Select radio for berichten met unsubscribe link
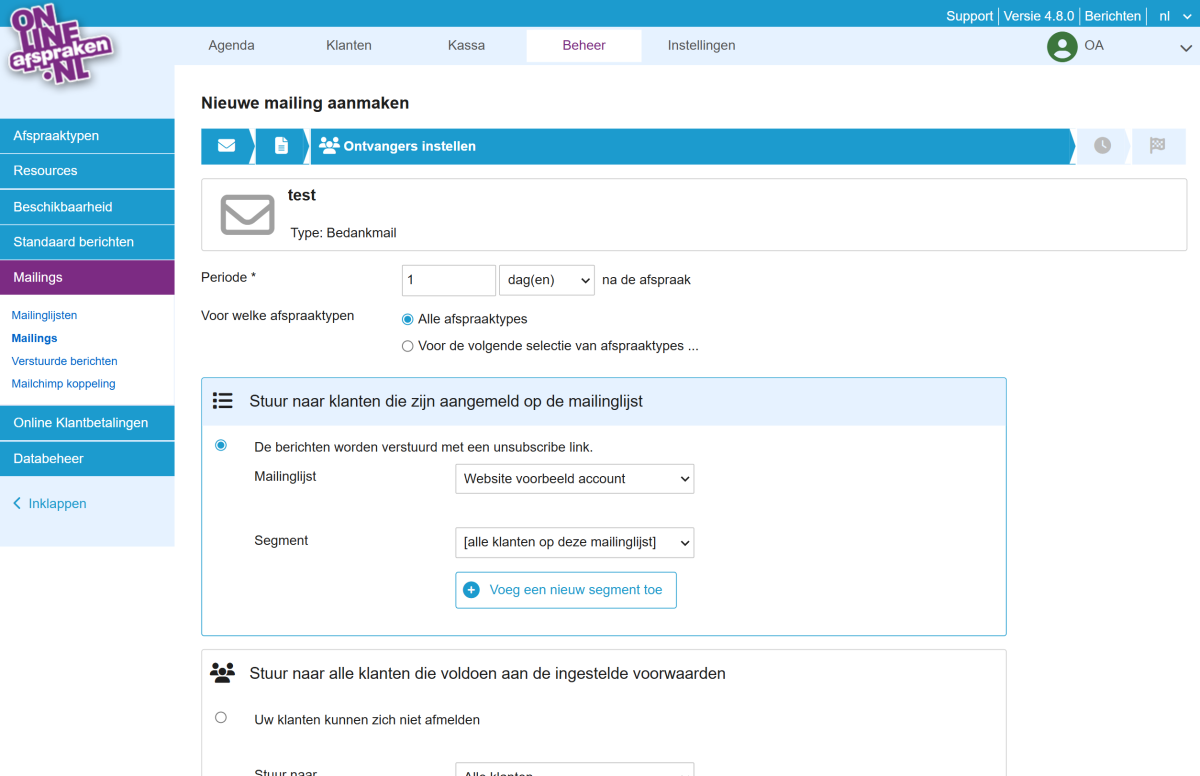This screenshot has height=776, width=1200. point(221,445)
